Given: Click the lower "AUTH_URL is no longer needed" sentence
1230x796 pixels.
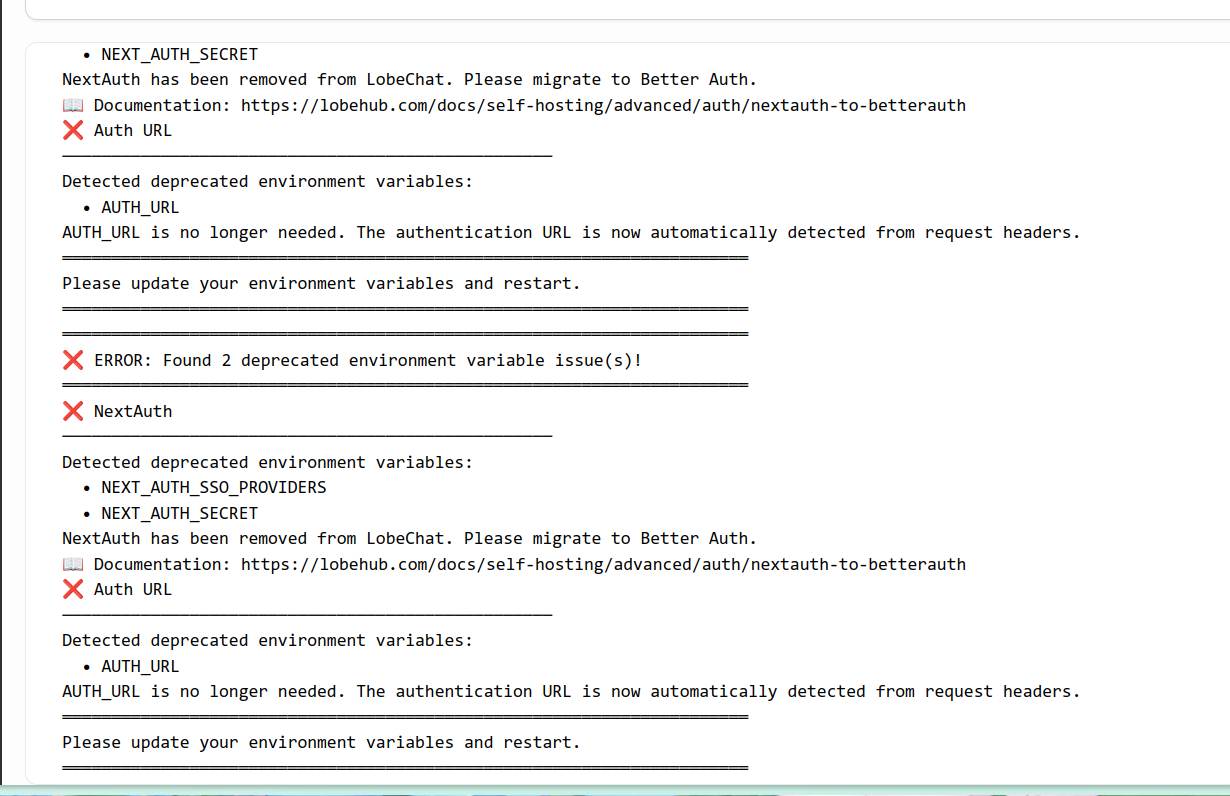Looking at the screenshot, I should [x=571, y=691].
